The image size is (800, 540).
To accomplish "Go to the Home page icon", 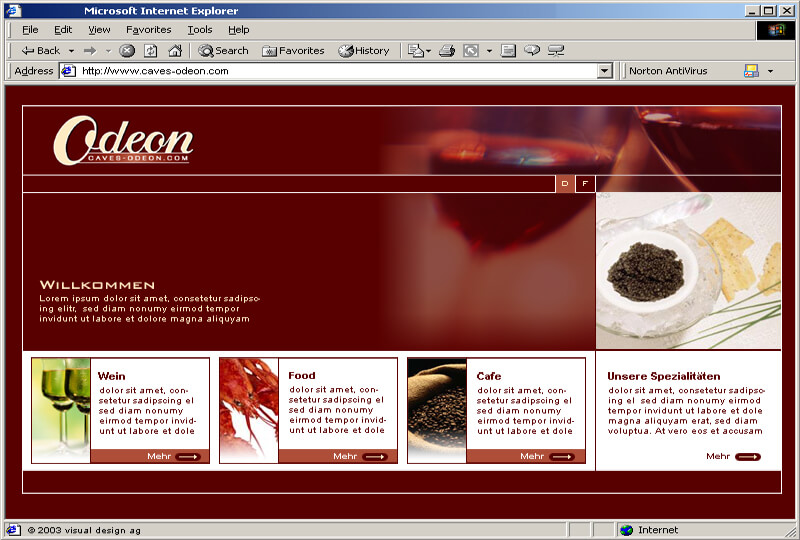I will click(x=175, y=51).
